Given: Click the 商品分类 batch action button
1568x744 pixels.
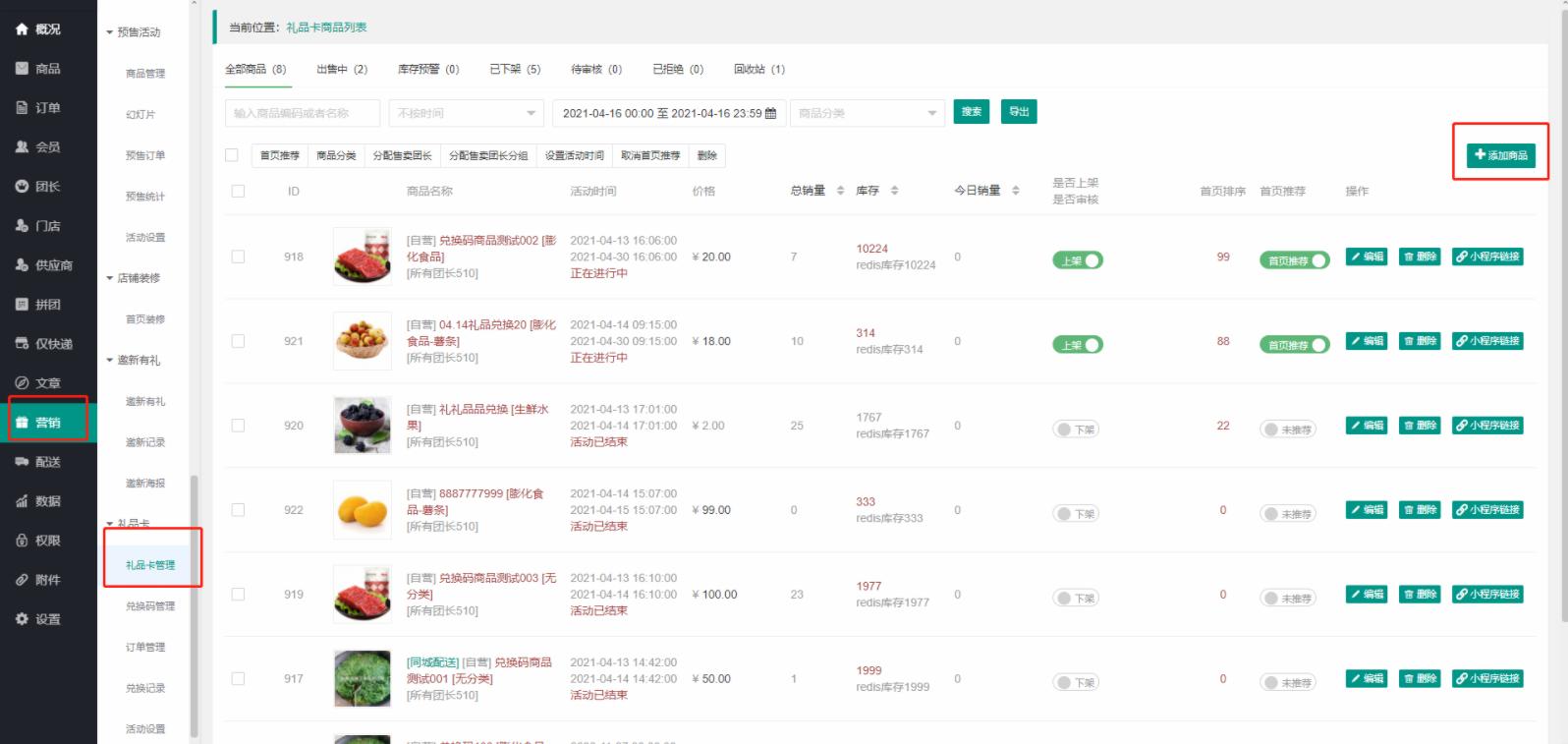Looking at the screenshot, I should tap(336, 155).
